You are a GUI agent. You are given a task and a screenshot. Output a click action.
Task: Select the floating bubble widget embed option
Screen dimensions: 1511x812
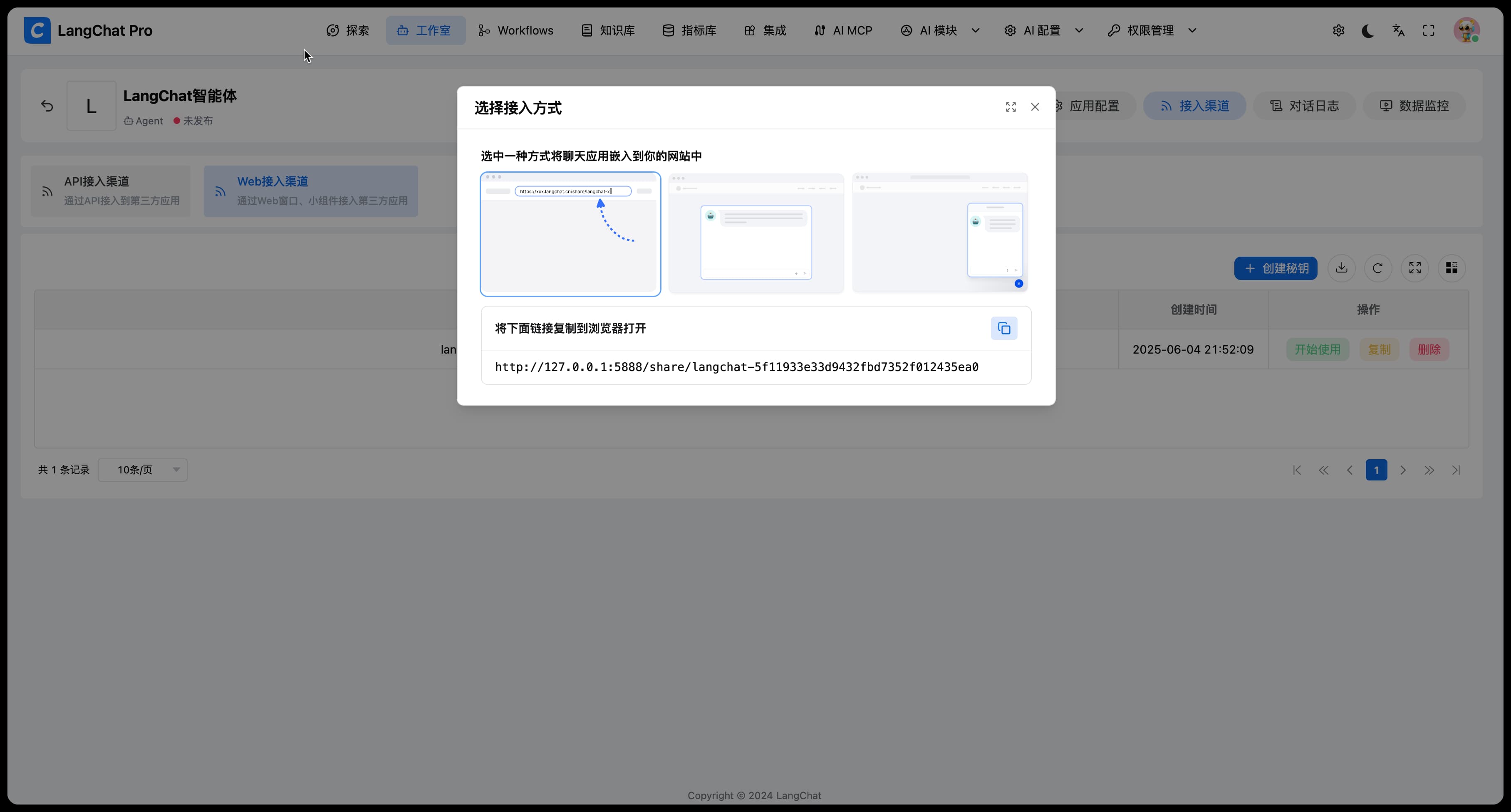click(x=940, y=233)
